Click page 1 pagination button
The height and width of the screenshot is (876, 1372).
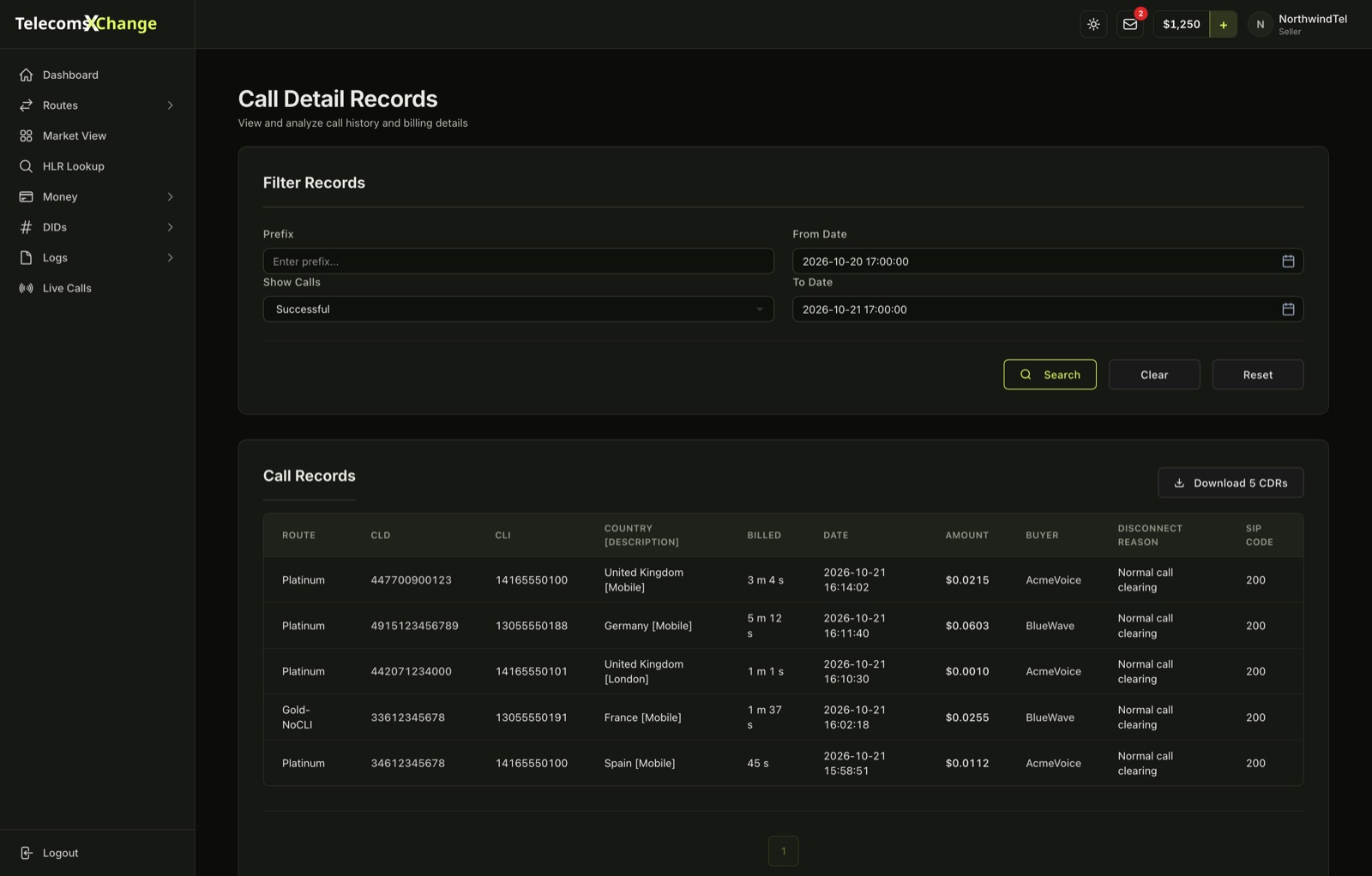click(x=783, y=851)
